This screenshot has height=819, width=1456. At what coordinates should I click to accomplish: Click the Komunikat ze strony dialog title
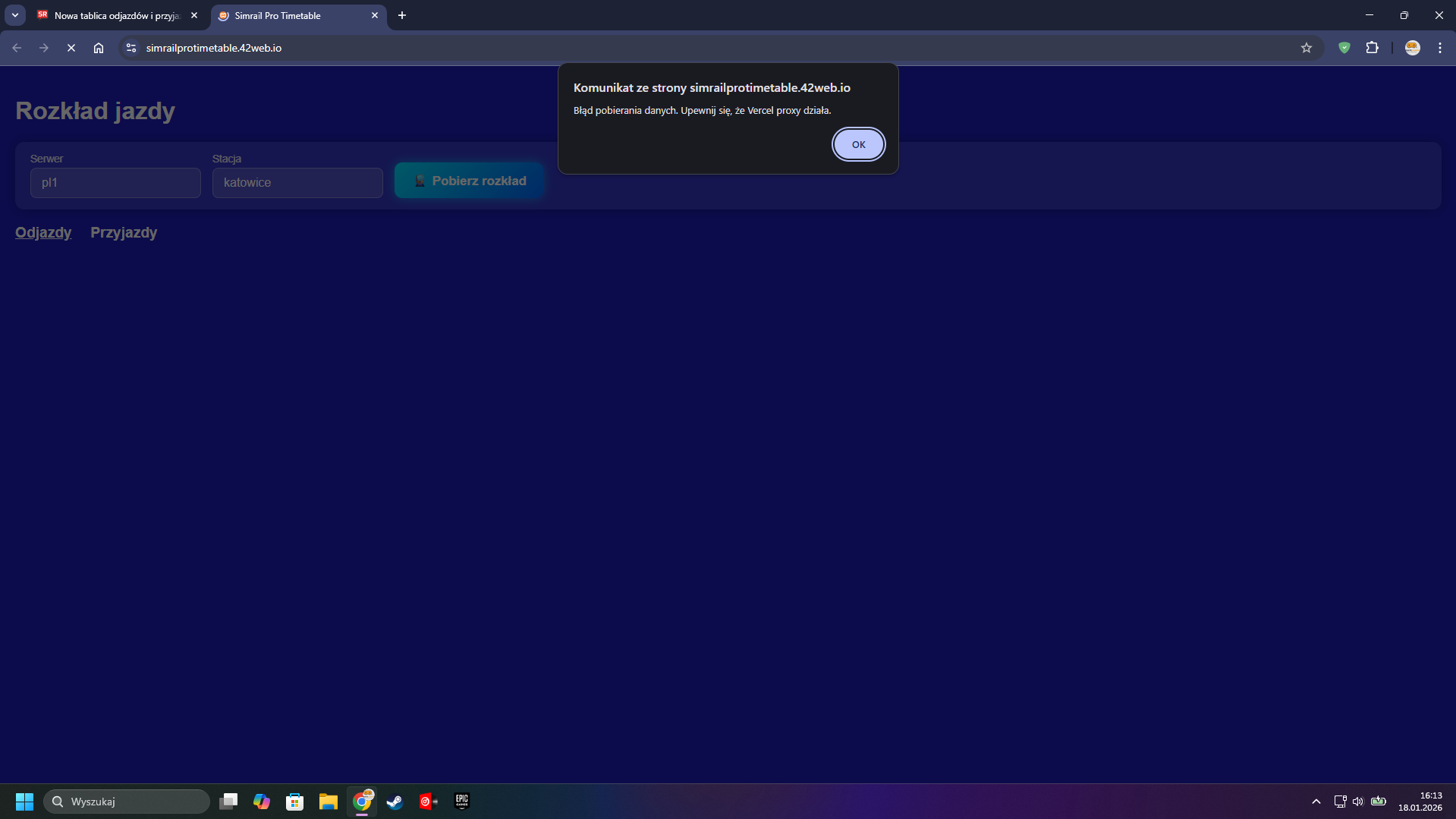coord(712,88)
